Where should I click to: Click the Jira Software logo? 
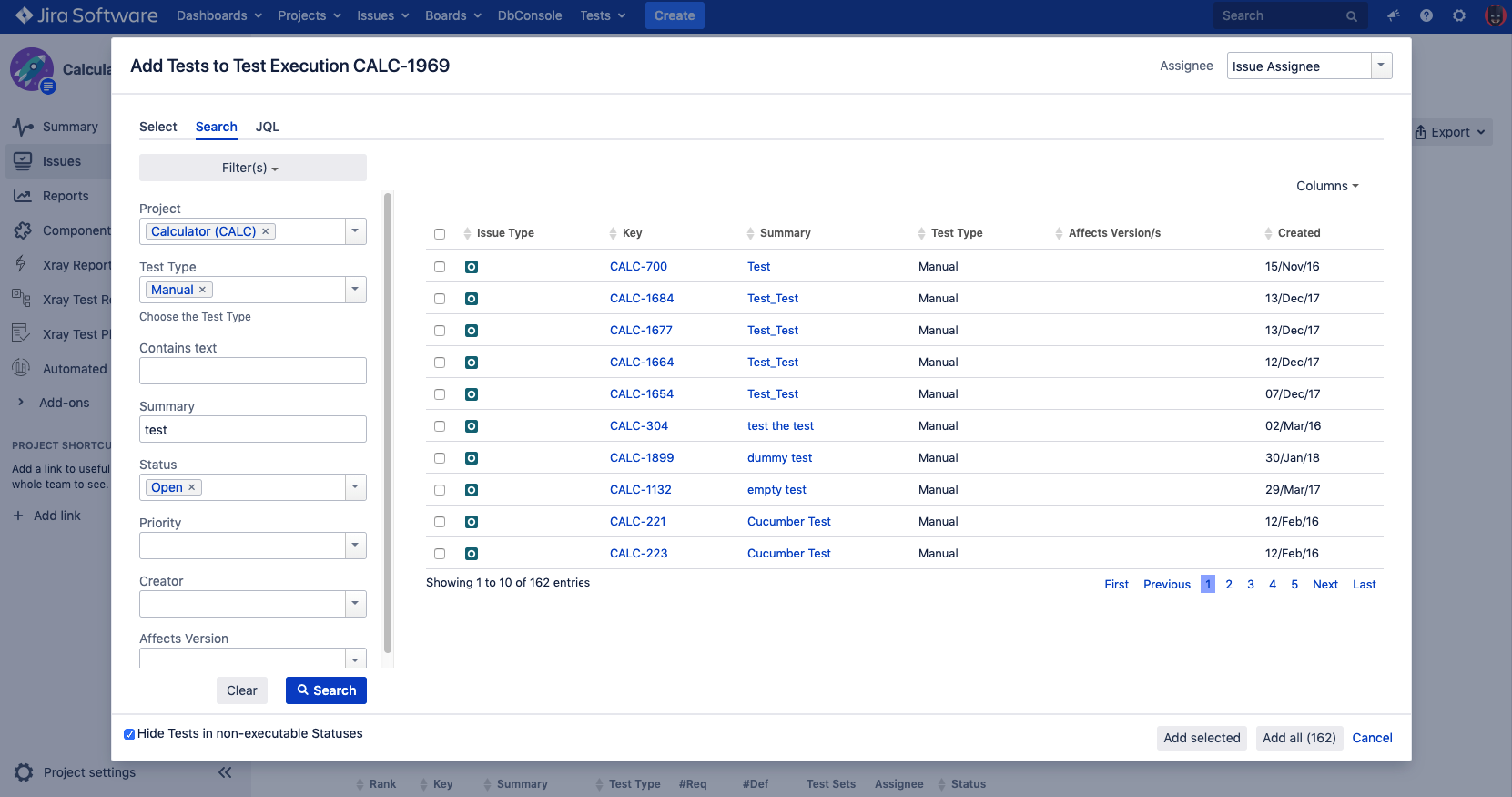[86, 15]
